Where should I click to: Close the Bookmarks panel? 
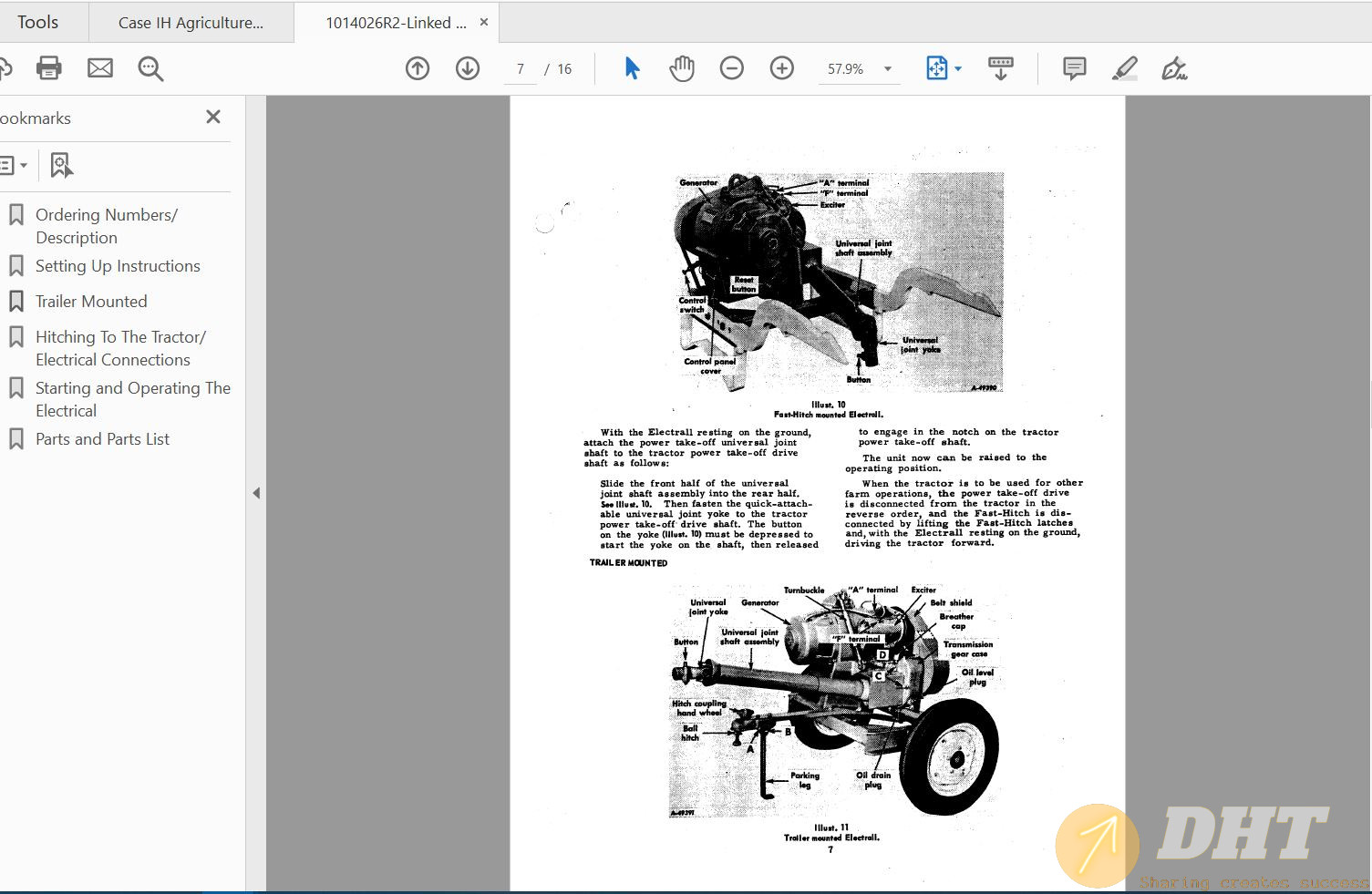(213, 117)
